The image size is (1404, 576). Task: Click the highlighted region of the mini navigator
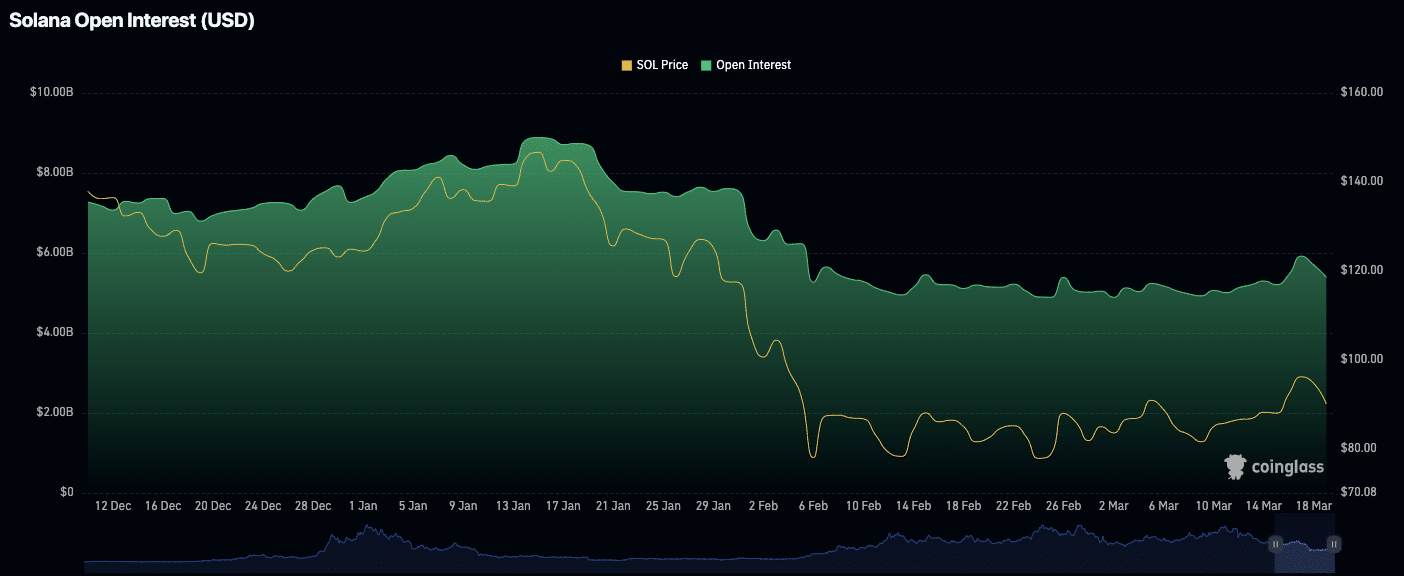[x=1303, y=544]
